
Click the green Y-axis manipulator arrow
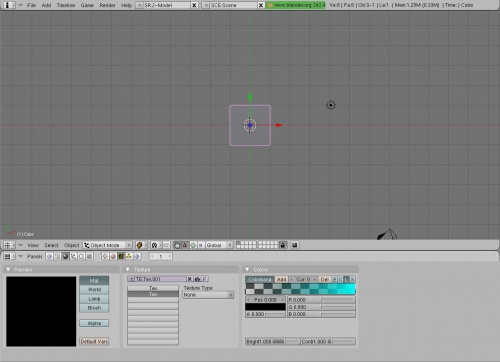pos(250,97)
